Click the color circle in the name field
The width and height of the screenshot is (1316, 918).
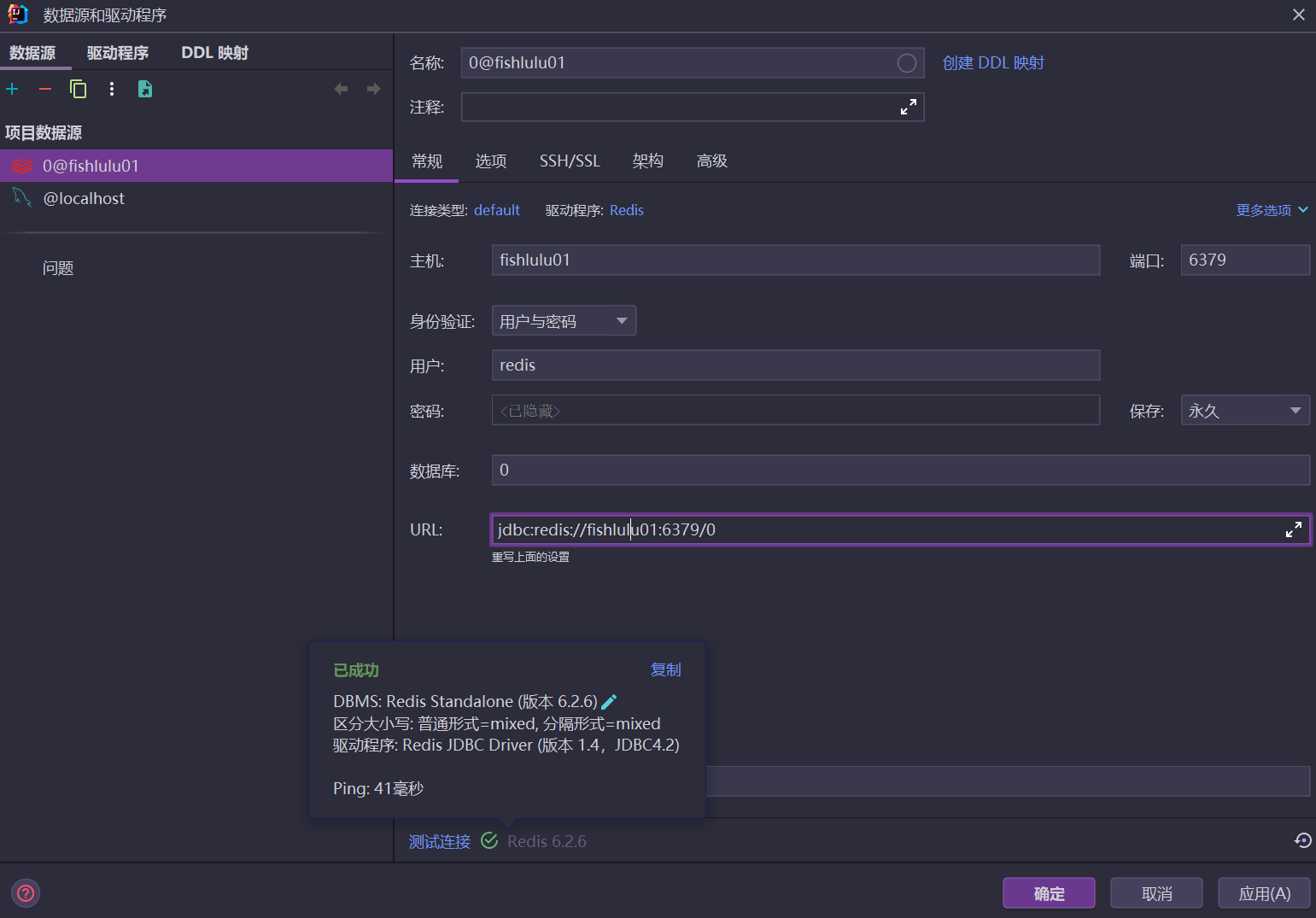(x=907, y=63)
